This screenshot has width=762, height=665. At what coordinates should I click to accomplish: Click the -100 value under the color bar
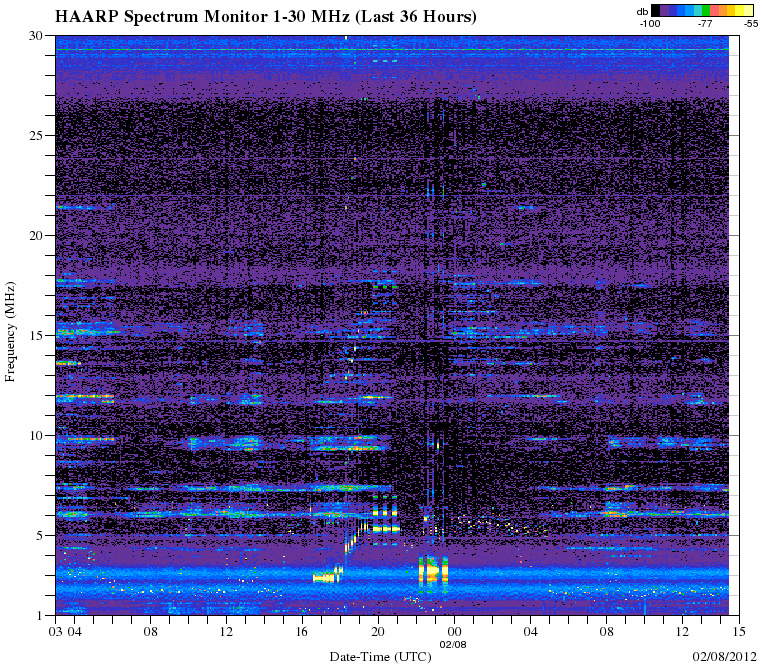[x=650, y=23]
